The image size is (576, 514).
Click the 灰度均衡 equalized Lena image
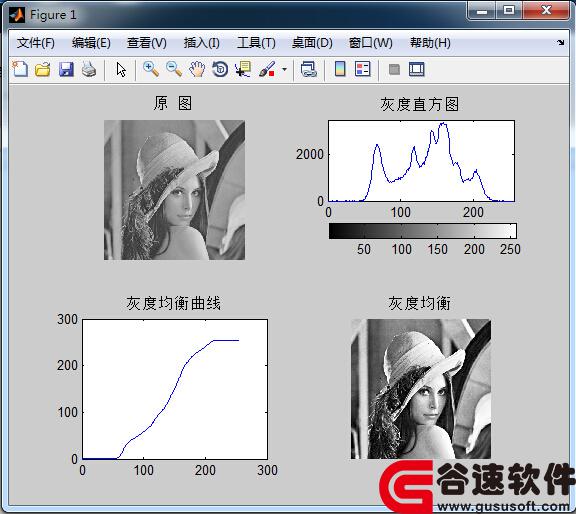point(421,389)
